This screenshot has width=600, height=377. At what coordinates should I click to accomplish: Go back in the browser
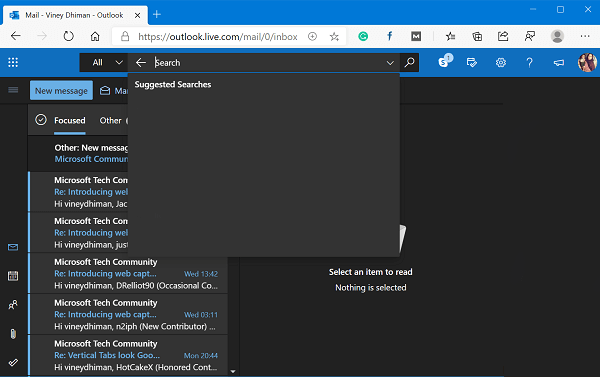[16, 36]
